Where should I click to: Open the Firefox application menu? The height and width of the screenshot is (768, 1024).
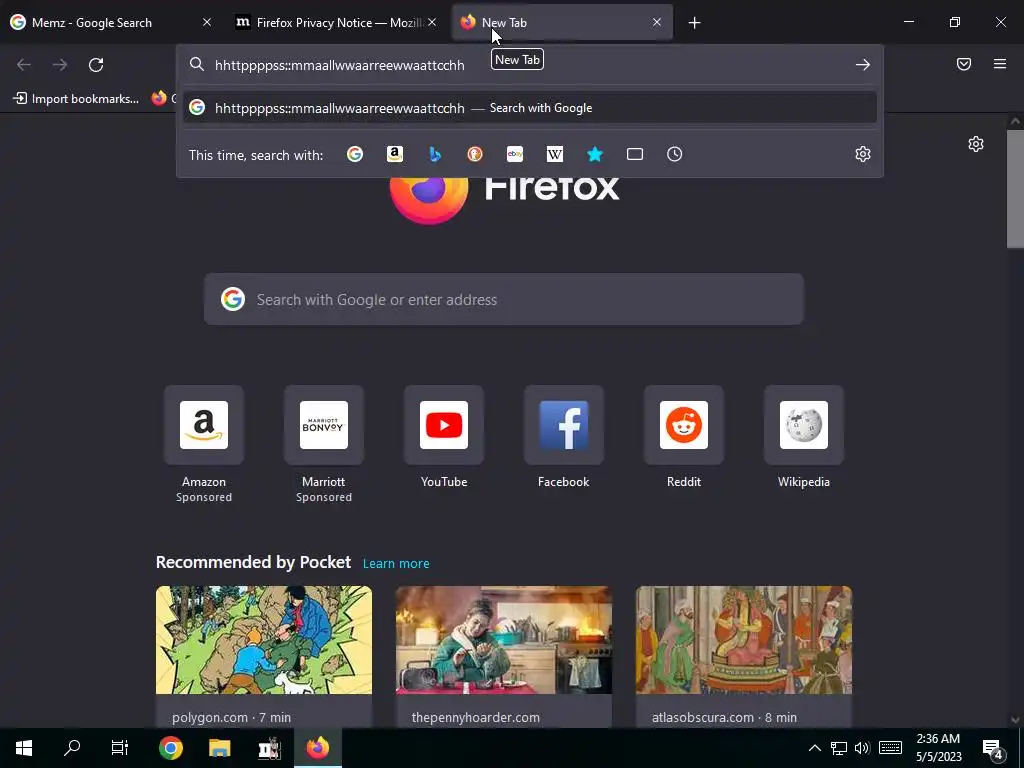pos(1000,64)
